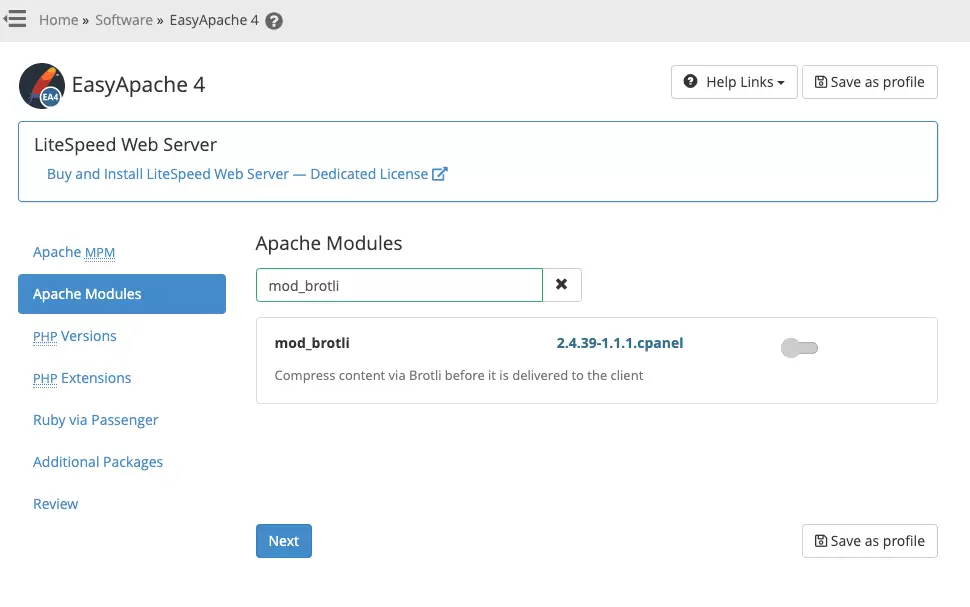This screenshot has height=607, width=970.
Task: Open Buy and Install LiteSpeed Web Server link
Action: 237,174
